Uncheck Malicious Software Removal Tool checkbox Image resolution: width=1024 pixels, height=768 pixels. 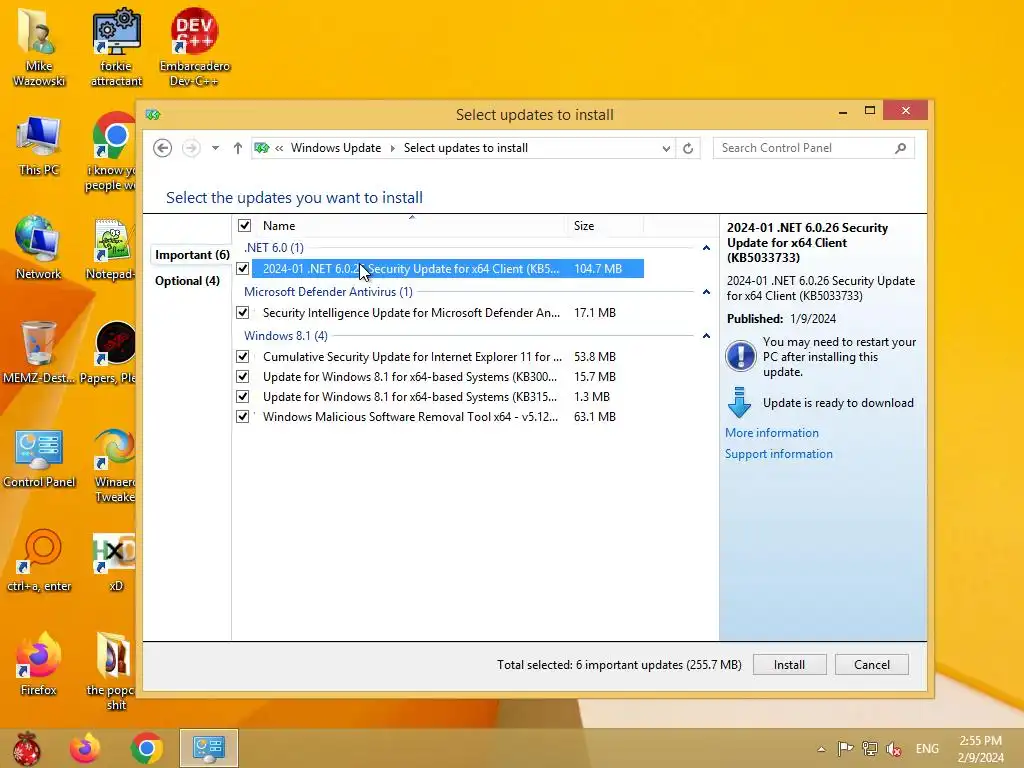242,417
